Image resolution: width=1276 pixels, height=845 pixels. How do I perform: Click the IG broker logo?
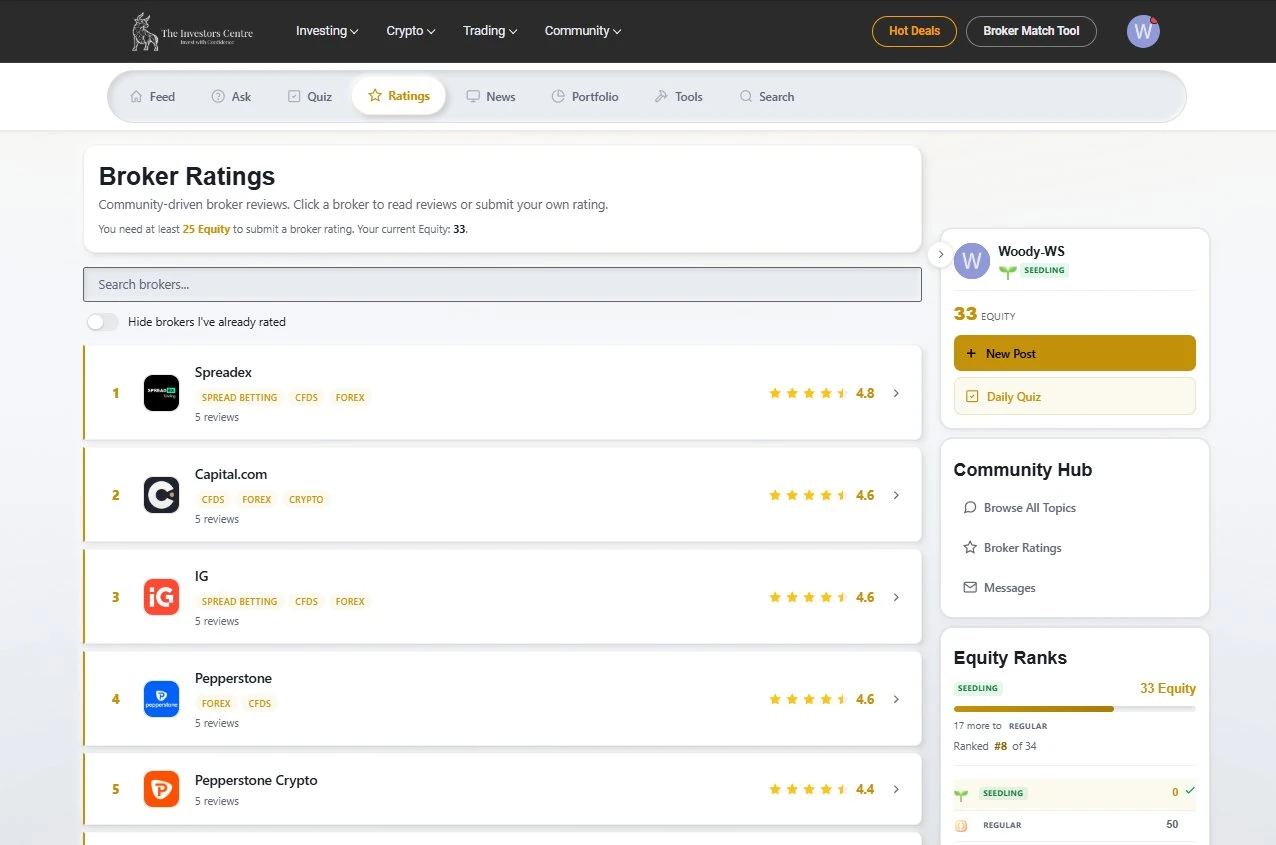[x=161, y=597]
